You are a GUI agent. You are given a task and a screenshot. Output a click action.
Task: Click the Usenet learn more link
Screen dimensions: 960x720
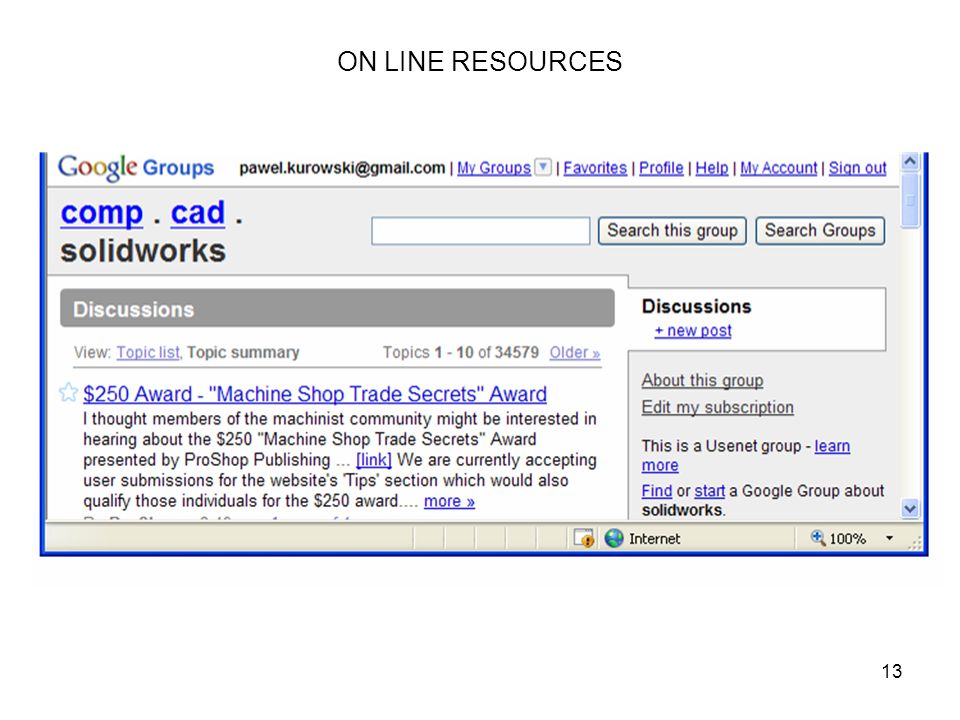coord(831,446)
